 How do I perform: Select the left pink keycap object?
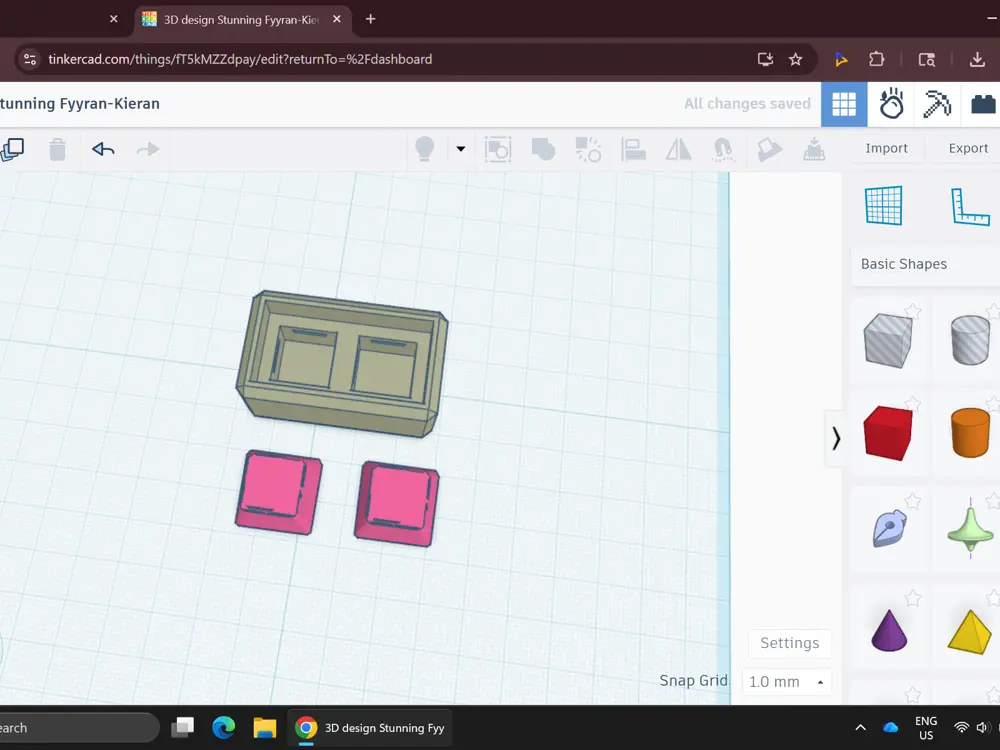[279, 492]
